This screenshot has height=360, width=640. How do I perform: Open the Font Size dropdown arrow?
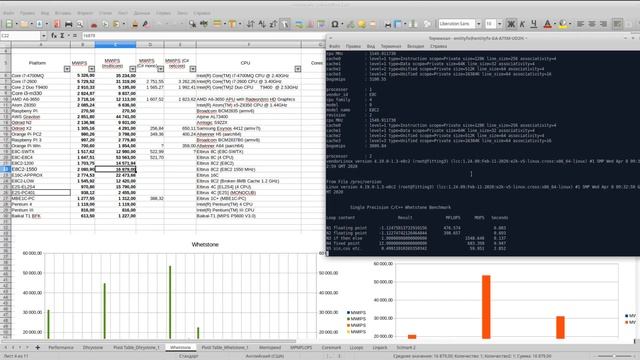click(x=500, y=24)
